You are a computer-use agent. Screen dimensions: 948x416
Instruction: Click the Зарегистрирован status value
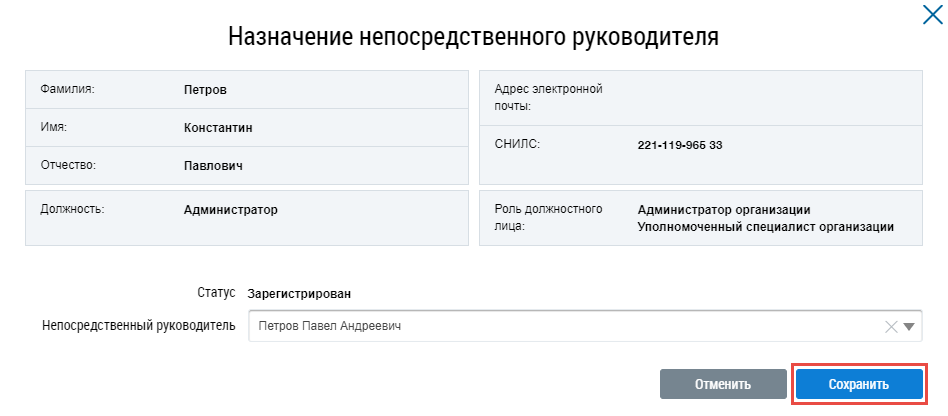[x=299, y=294]
